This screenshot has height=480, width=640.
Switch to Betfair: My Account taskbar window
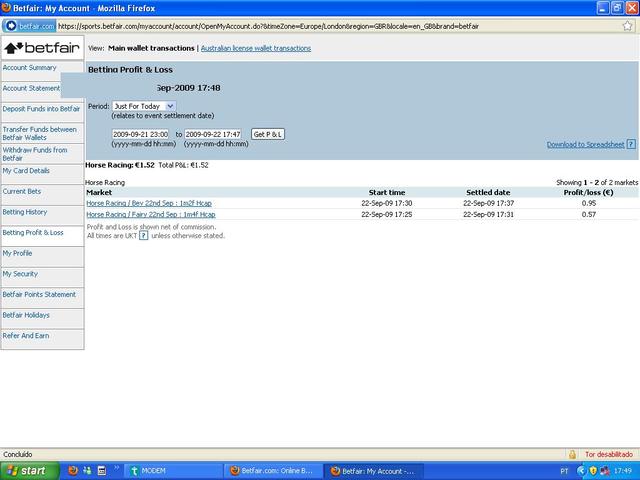373,471
